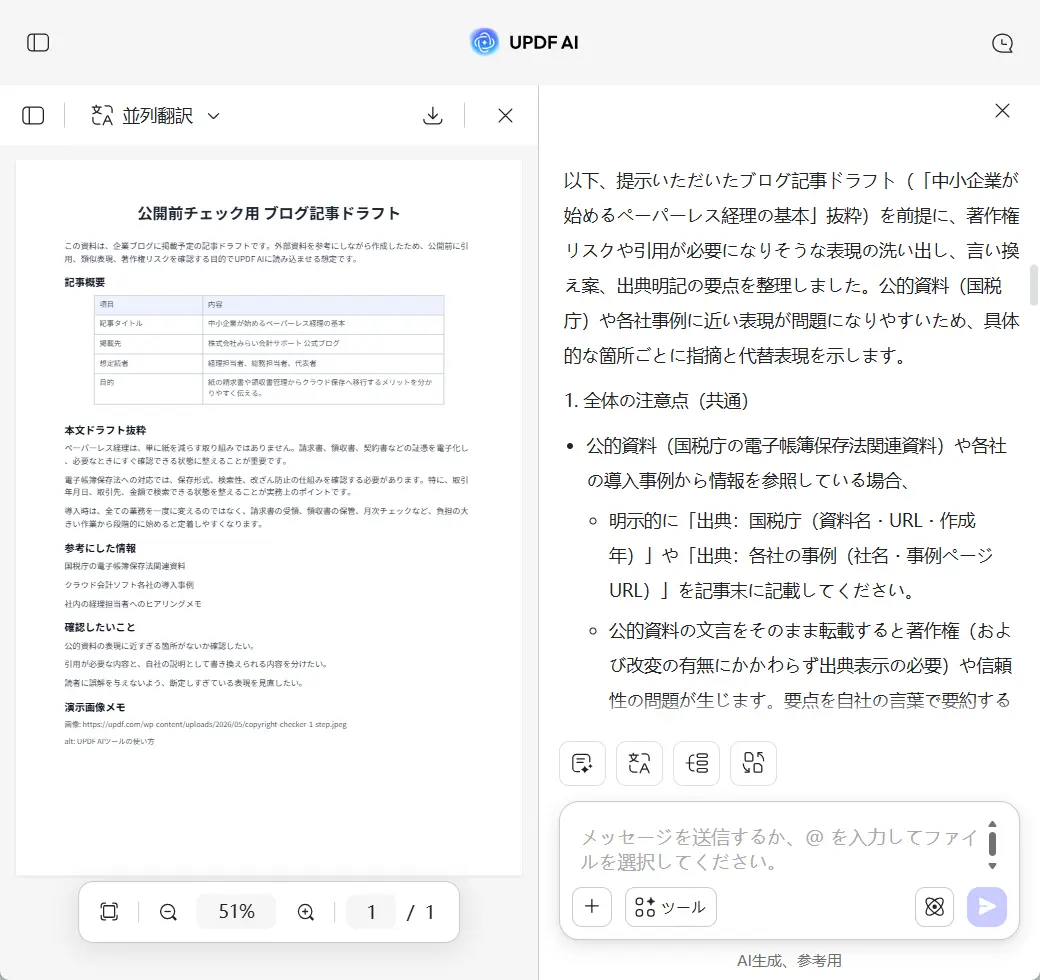Viewport: 1040px width, 980px height.
Task: Click the document page thumbnail title
Action: point(269,213)
